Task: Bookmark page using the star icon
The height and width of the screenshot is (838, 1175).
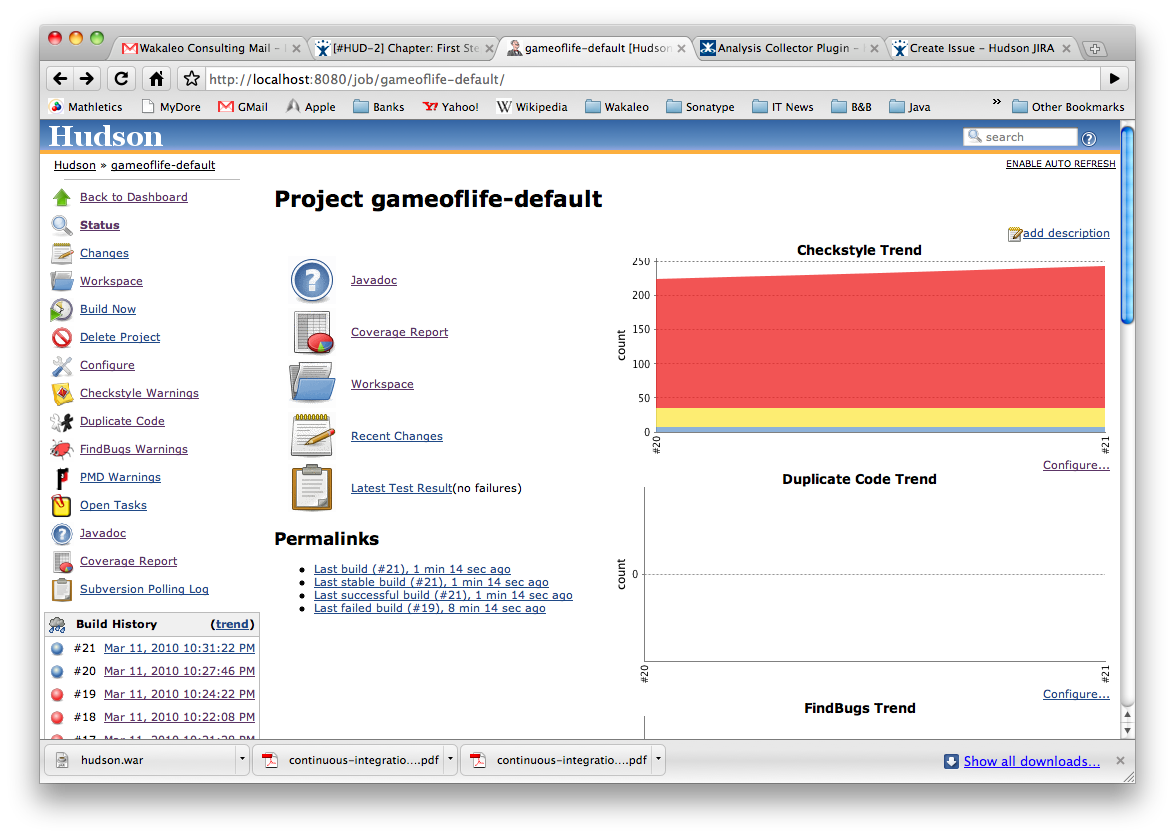Action: 191,79
